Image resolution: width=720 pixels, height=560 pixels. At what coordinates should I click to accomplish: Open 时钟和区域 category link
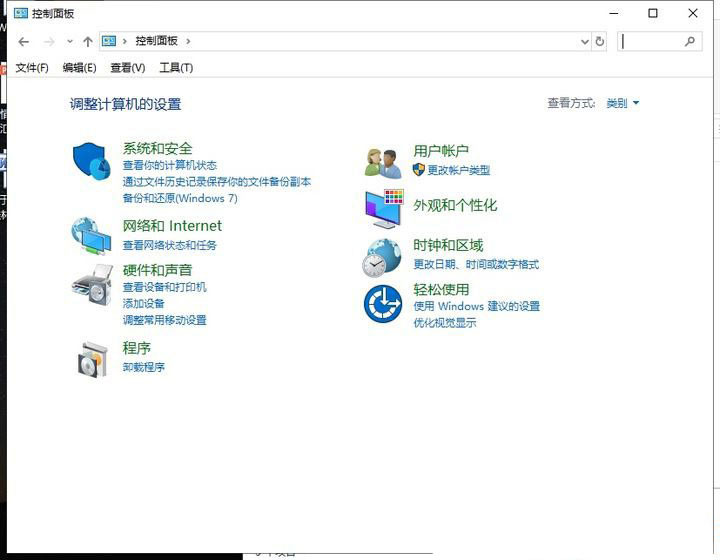(448, 245)
